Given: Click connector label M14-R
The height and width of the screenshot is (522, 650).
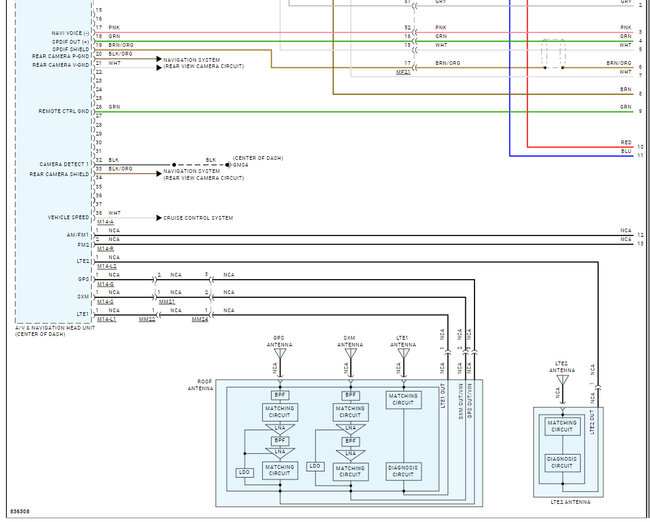Looking at the screenshot, I should [x=105, y=249].
